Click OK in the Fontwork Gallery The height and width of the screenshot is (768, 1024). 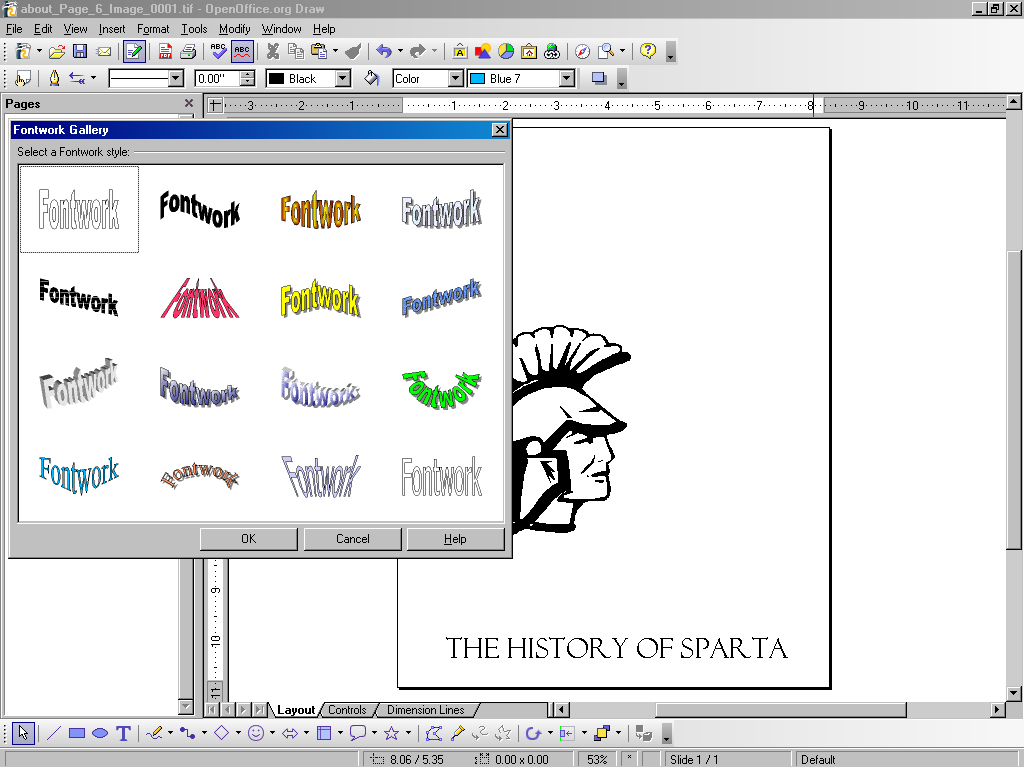[248, 539]
